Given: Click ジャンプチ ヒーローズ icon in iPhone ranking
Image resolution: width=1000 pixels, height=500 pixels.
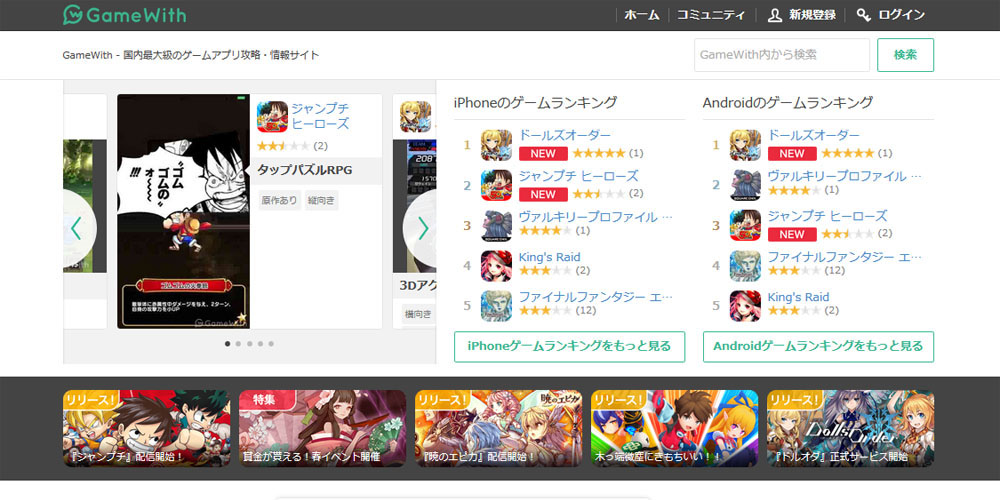Looking at the screenshot, I should point(496,186).
